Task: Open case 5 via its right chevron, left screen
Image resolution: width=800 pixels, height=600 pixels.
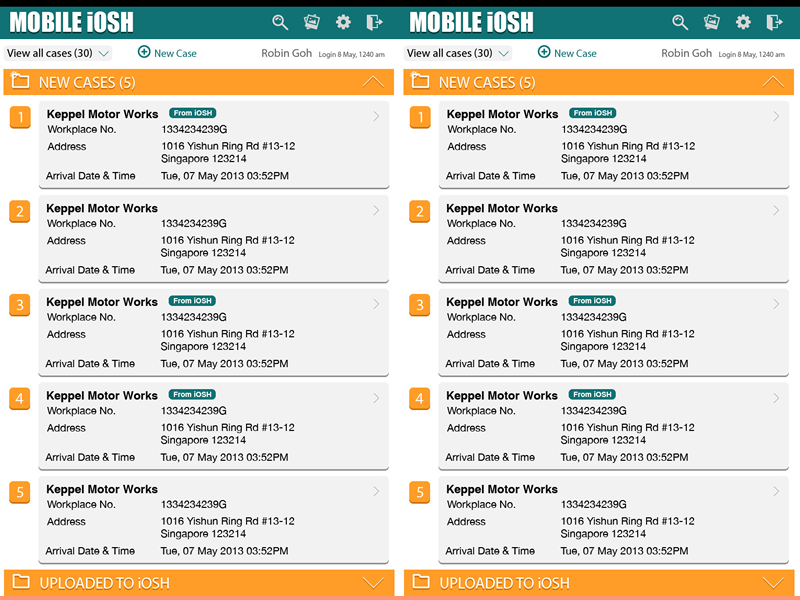Action: click(x=376, y=491)
